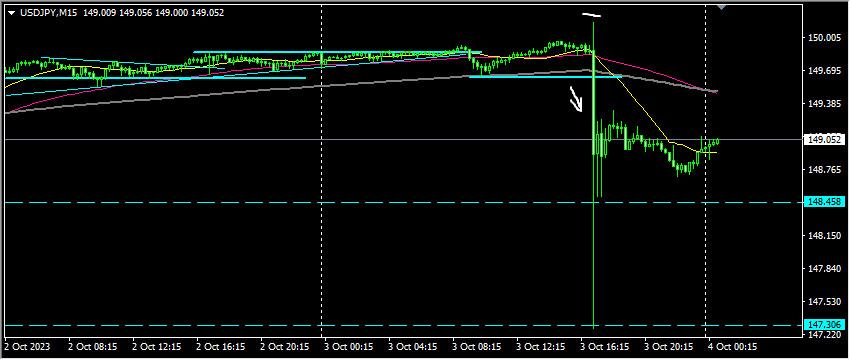
Task: Click the 4 Oct 00:15 time label
Action: (x=733, y=346)
